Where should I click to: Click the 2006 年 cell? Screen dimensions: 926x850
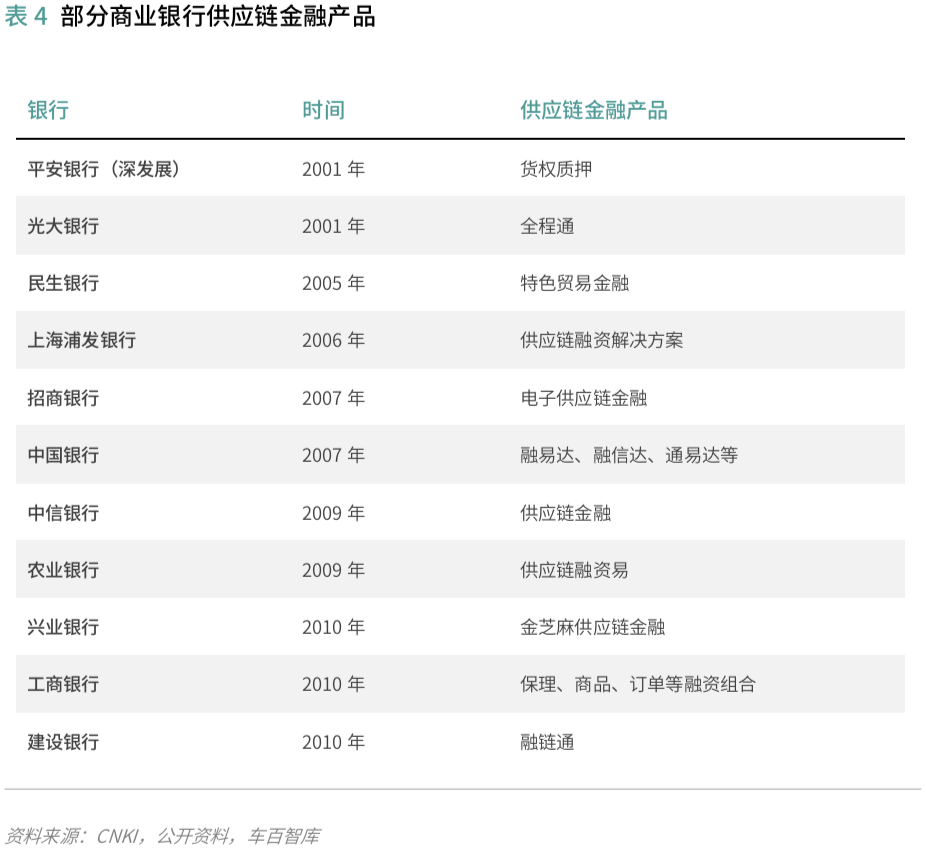pos(334,341)
